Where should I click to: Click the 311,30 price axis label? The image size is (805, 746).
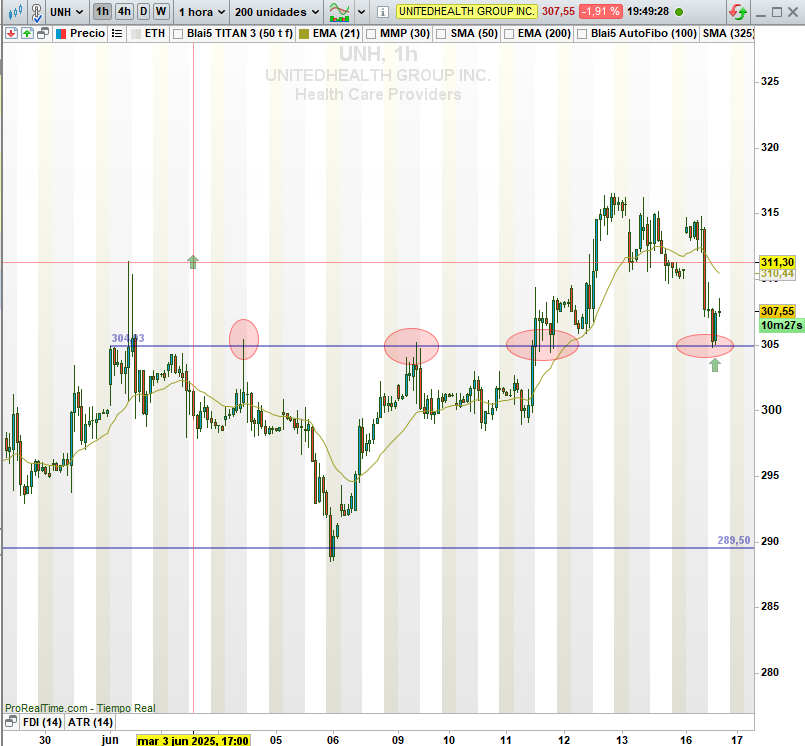point(777,262)
